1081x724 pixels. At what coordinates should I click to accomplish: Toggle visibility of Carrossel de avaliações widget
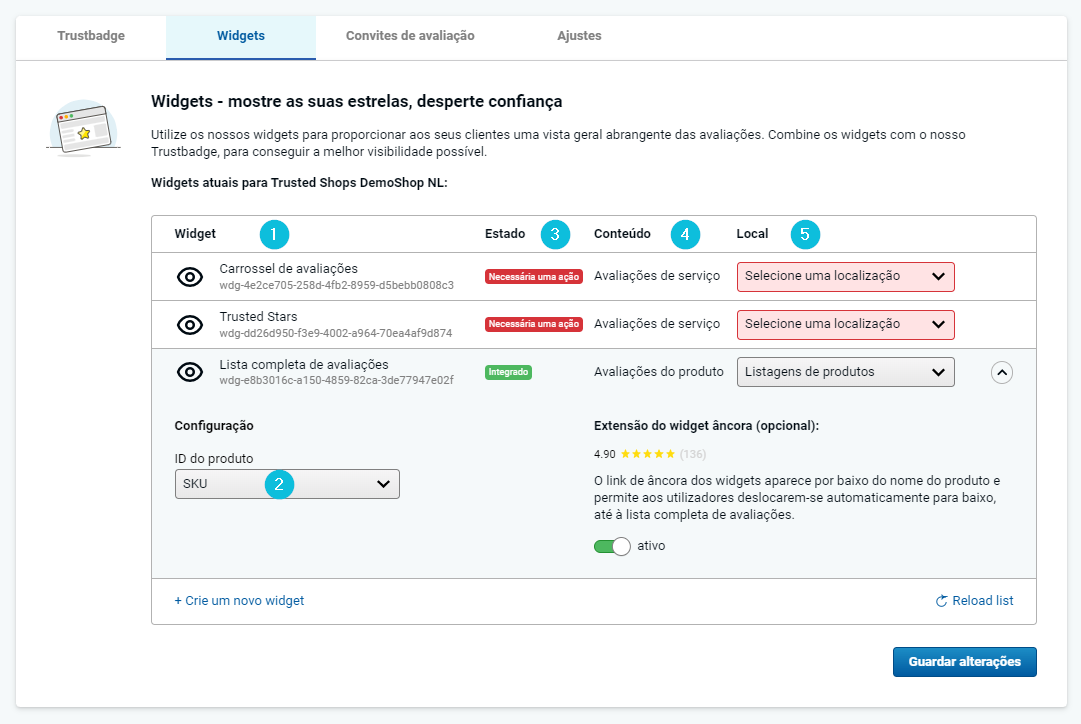point(190,277)
